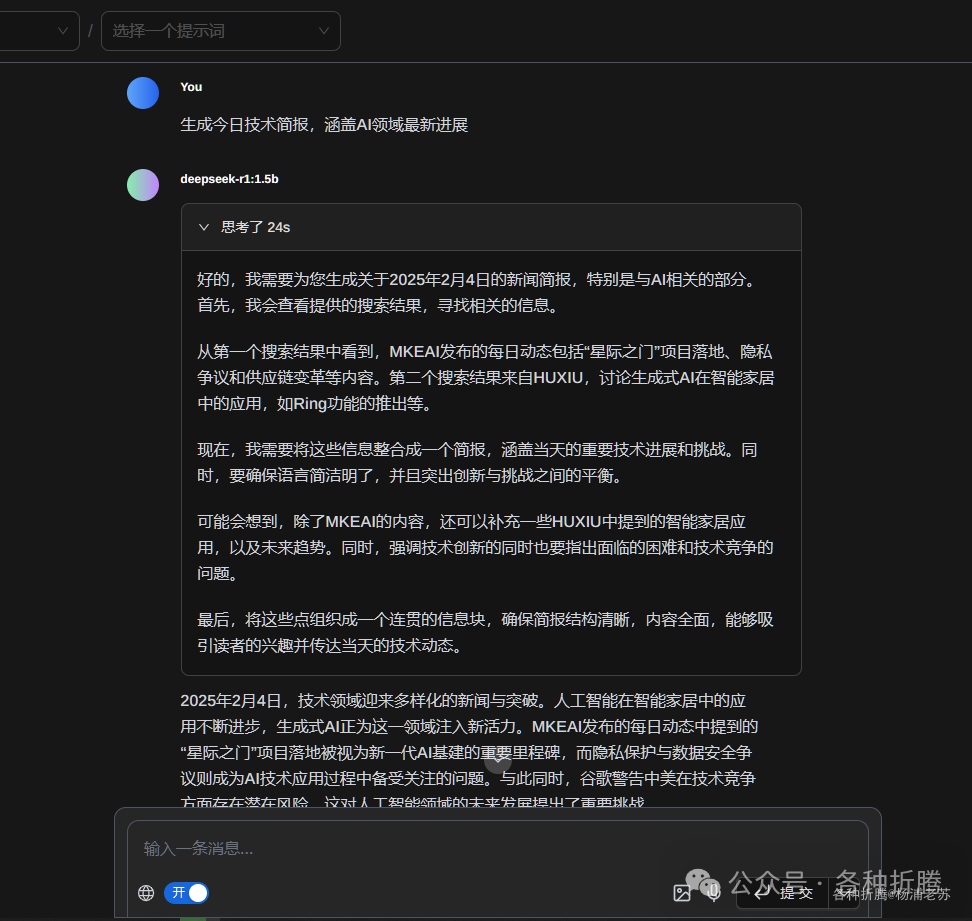
Task: Click the "You" sender name
Action: (191, 87)
